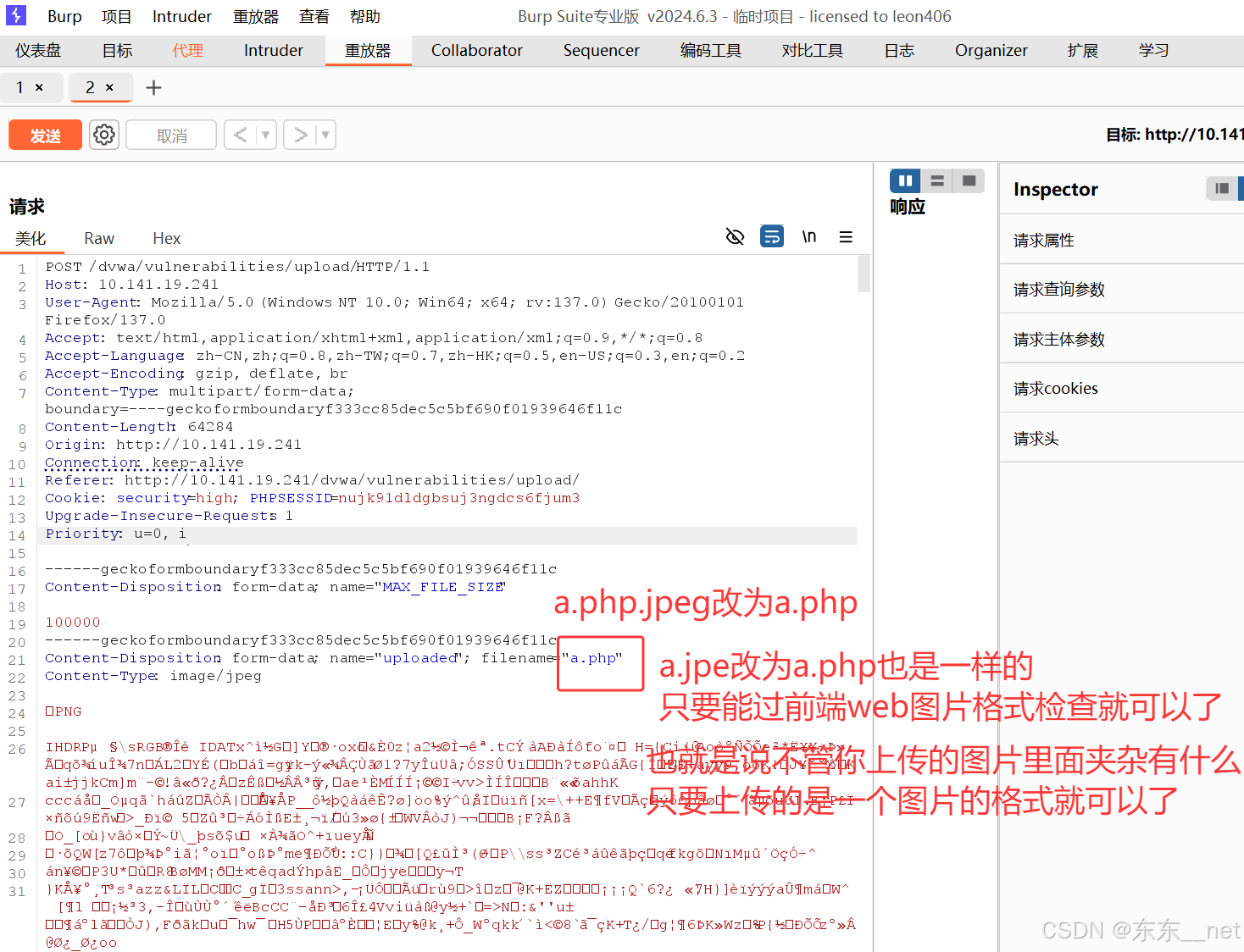Viewport: 1244px width, 952px height.
Task: Click the POST request line
Action: coord(237,267)
